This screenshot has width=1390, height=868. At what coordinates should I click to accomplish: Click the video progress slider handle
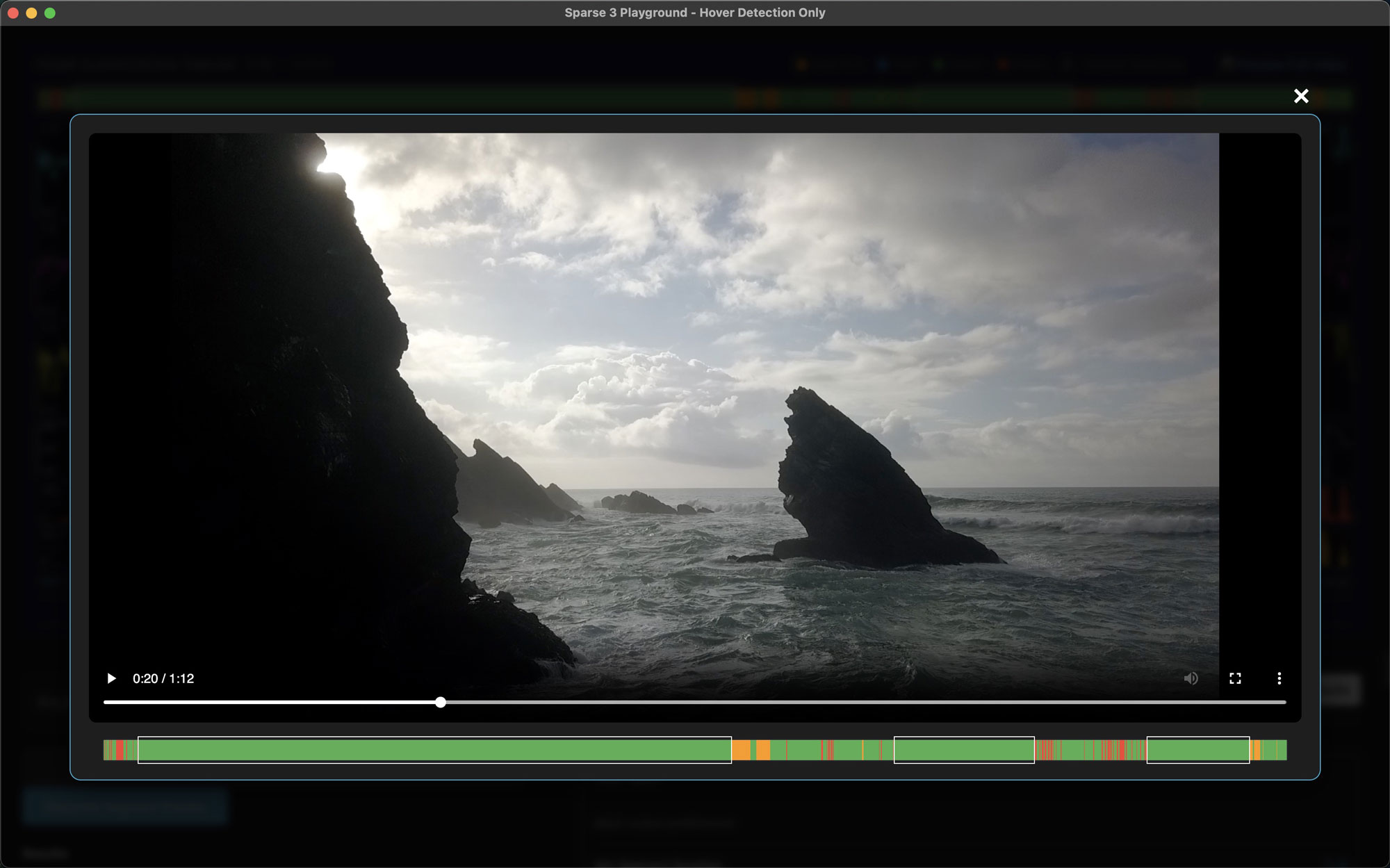pyautogui.click(x=441, y=703)
